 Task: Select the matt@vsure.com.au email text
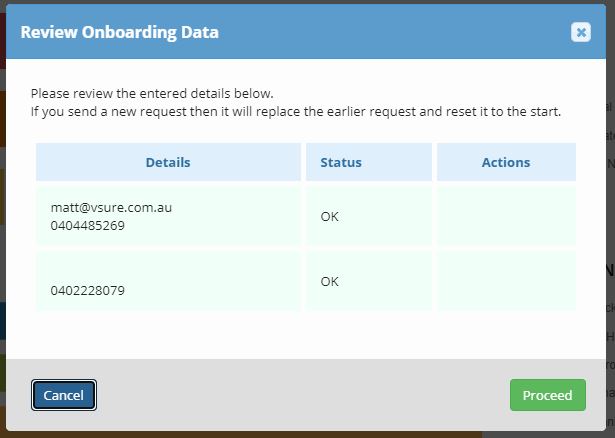pyautogui.click(x=111, y=208)
